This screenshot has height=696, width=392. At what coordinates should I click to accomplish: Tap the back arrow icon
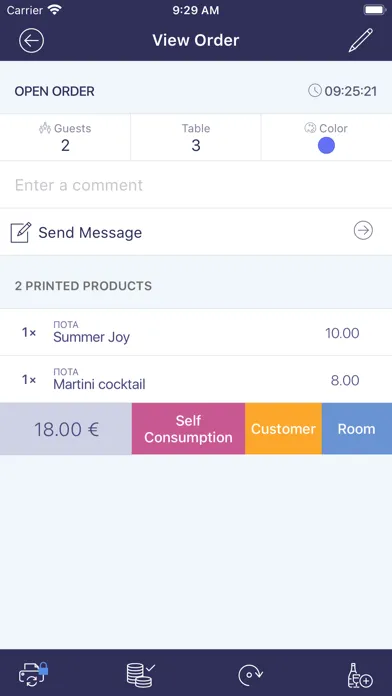pos(32,40)
